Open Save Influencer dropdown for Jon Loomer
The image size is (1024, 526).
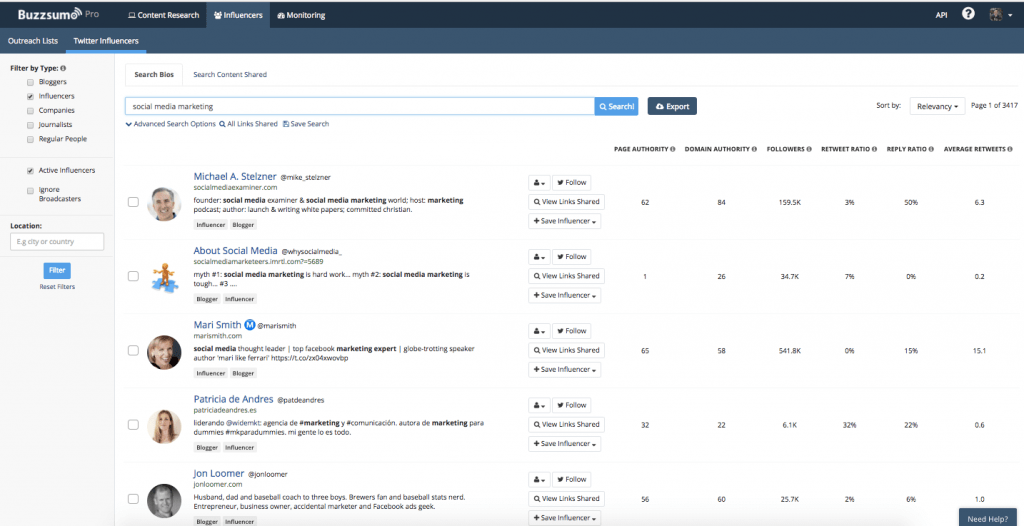pos(565,517)
